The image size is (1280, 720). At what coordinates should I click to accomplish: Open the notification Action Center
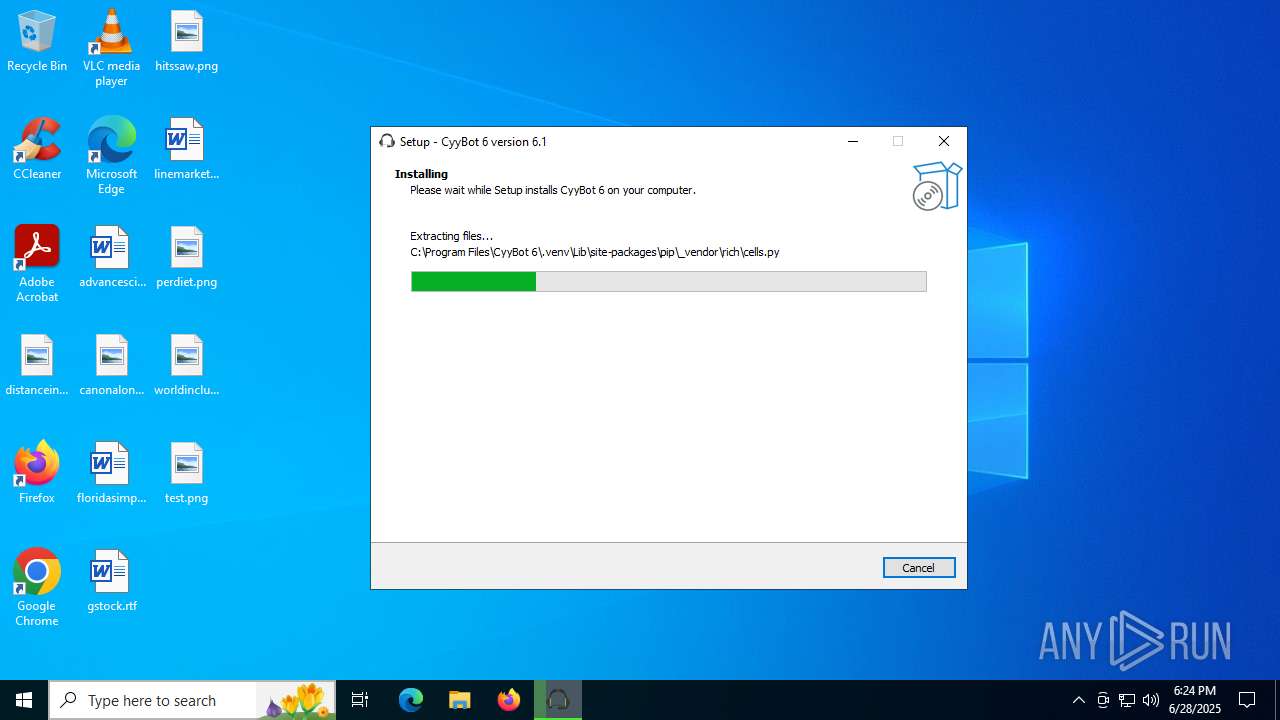coord(1247,700)
